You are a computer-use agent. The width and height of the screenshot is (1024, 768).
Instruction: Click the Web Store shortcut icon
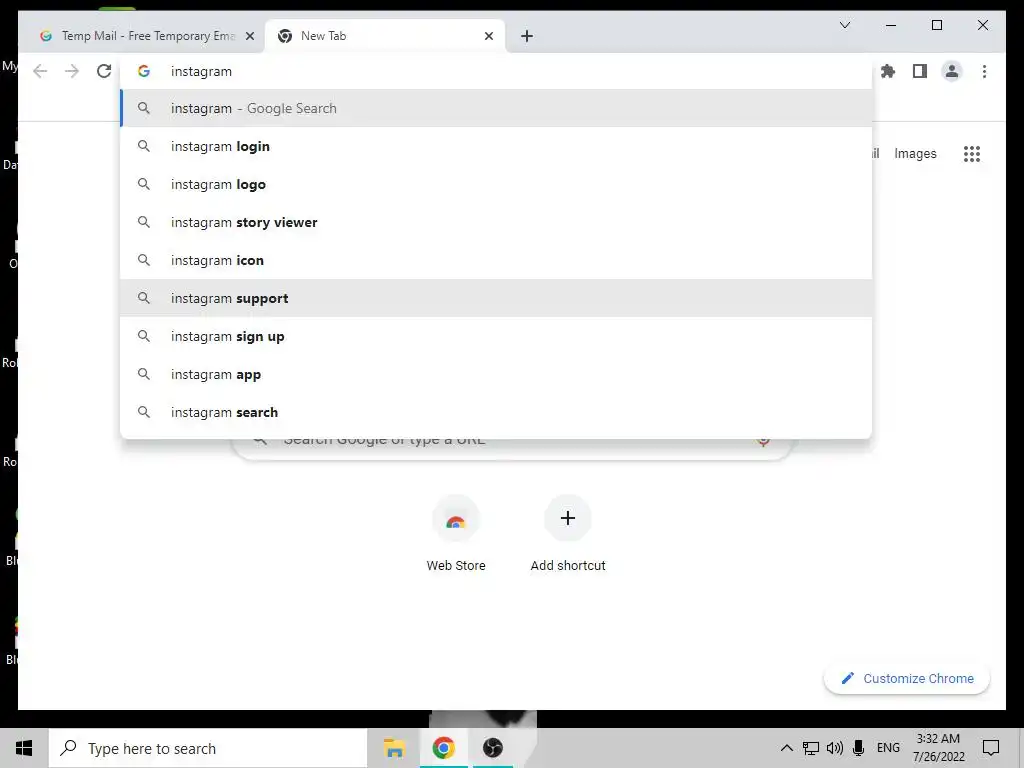click(456, 519)
